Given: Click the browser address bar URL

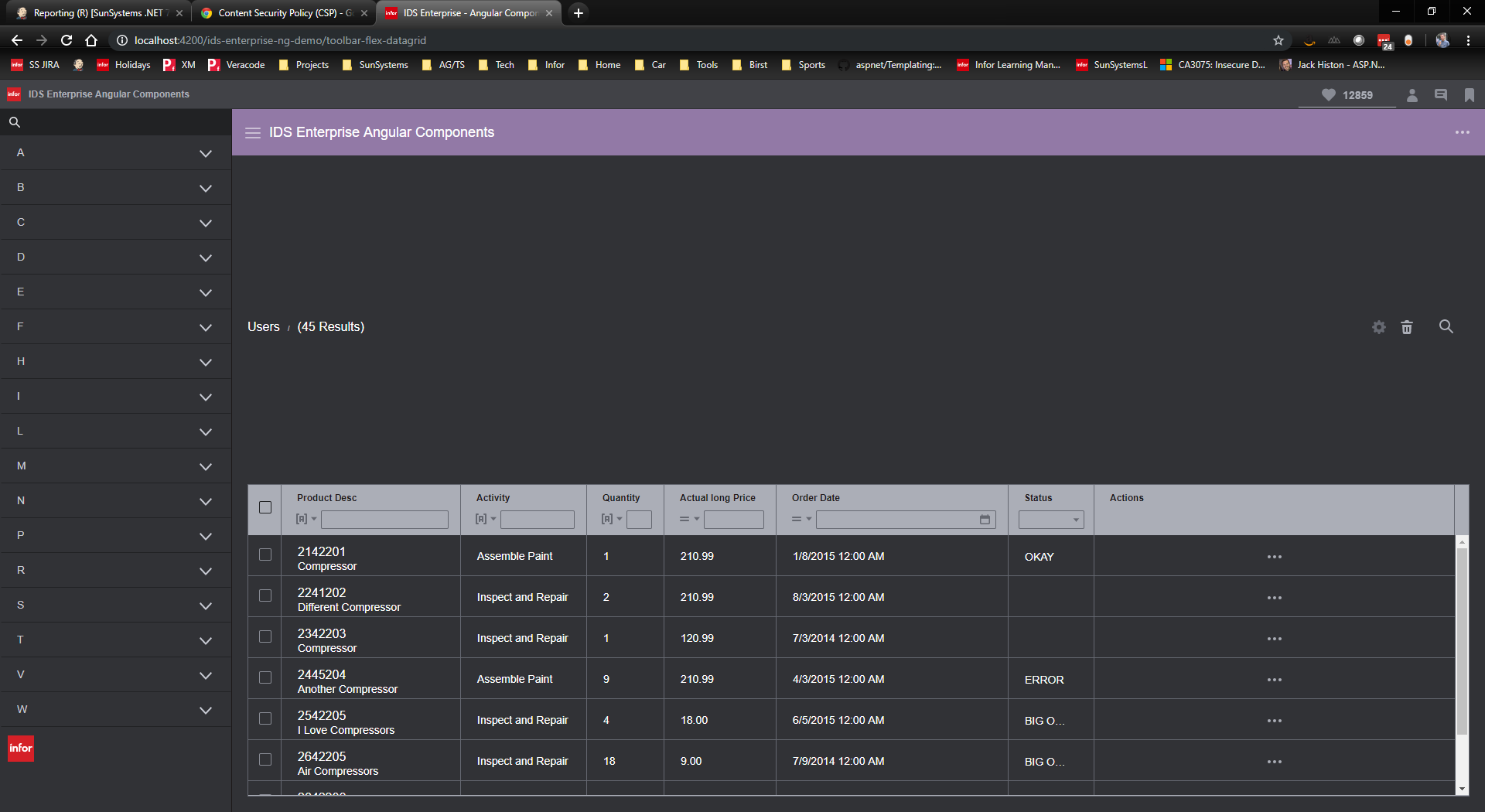Looking at the screenshot, I should tap(280, 40).
